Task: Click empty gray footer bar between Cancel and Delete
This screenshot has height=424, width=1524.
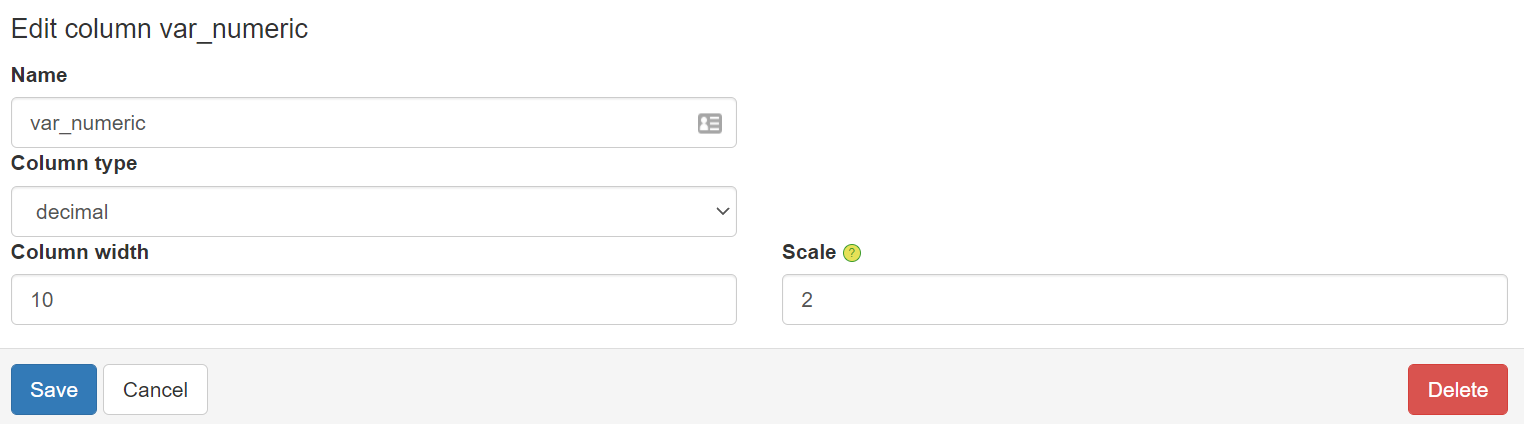Action: 800,389
